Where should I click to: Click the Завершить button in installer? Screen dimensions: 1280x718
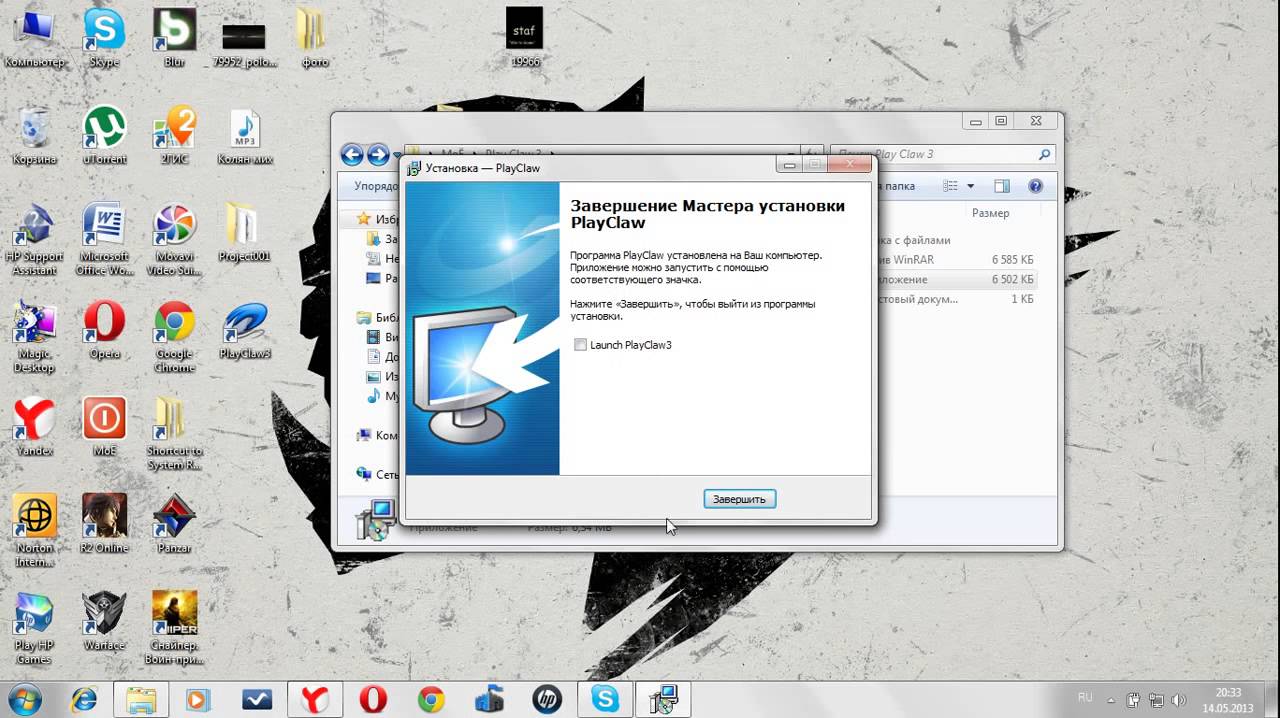[x=739, y=499]
